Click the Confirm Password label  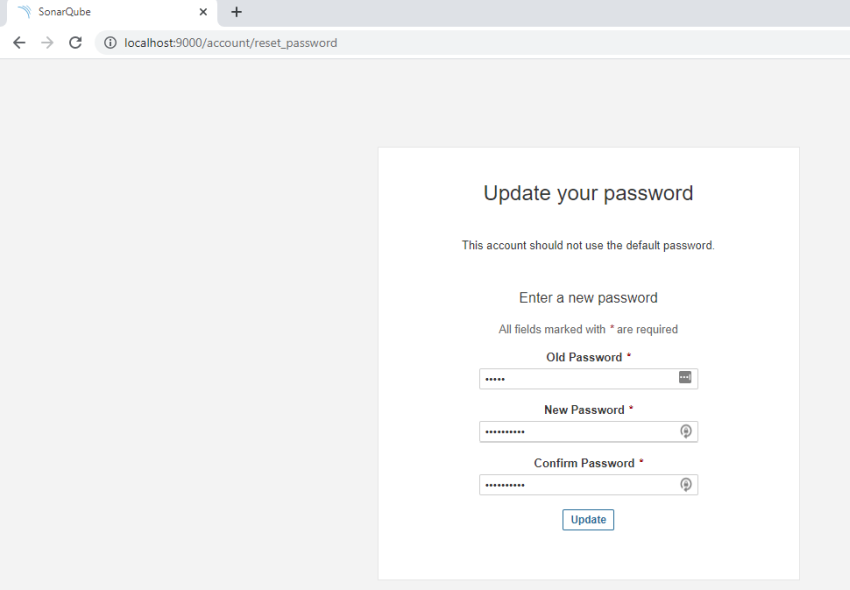[583, 462]
